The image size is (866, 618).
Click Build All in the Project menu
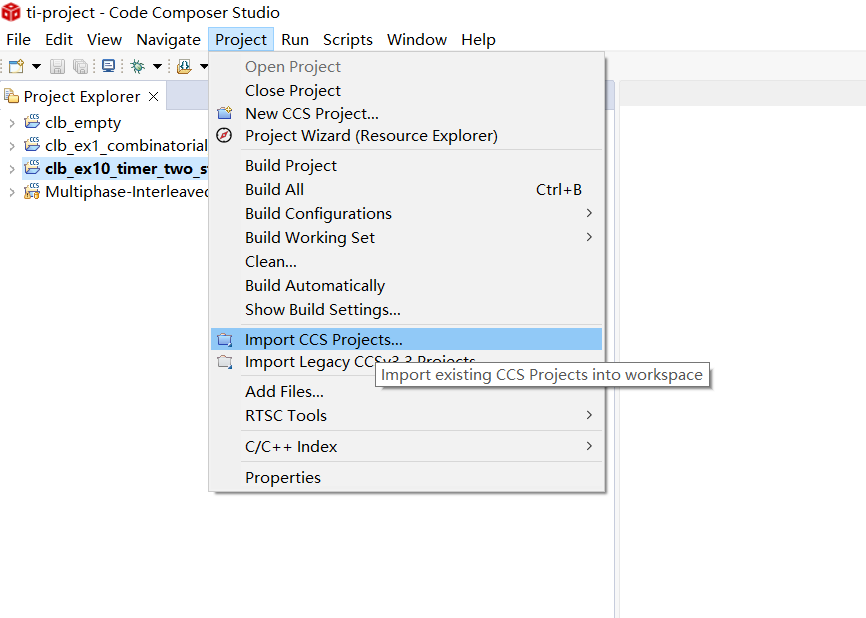click(274, 189)
